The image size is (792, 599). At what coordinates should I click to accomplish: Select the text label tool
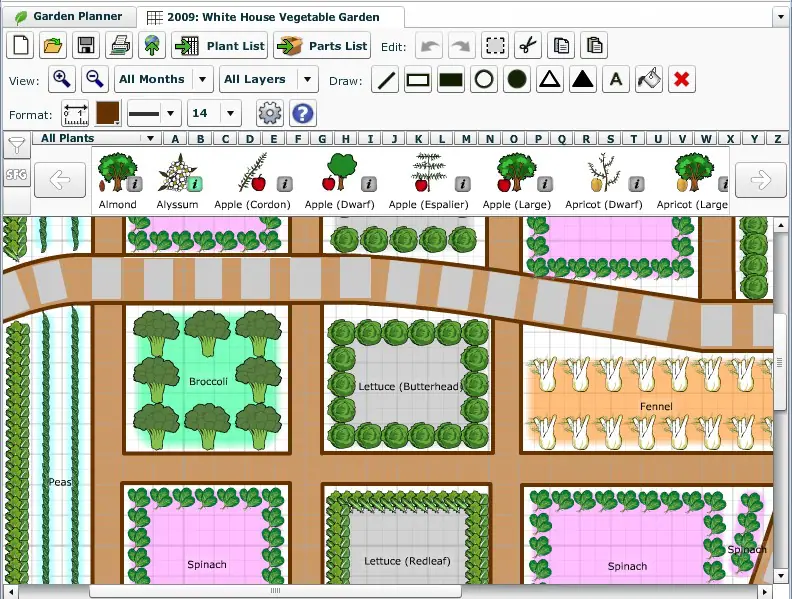click(x=616, y=79)
